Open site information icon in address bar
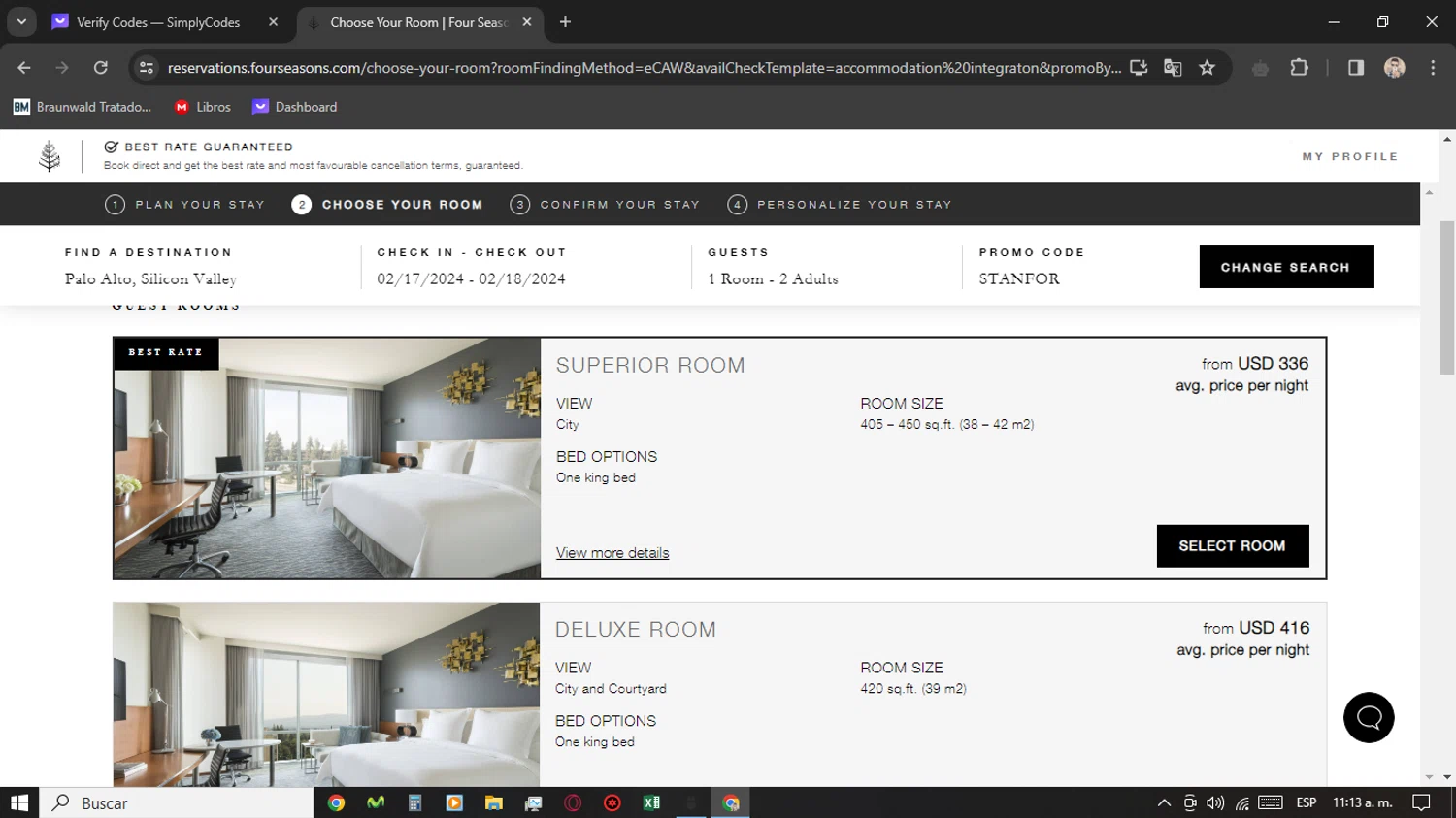Image resolution: width=1456 pixels, height=818 pixels. pos(147,68)
